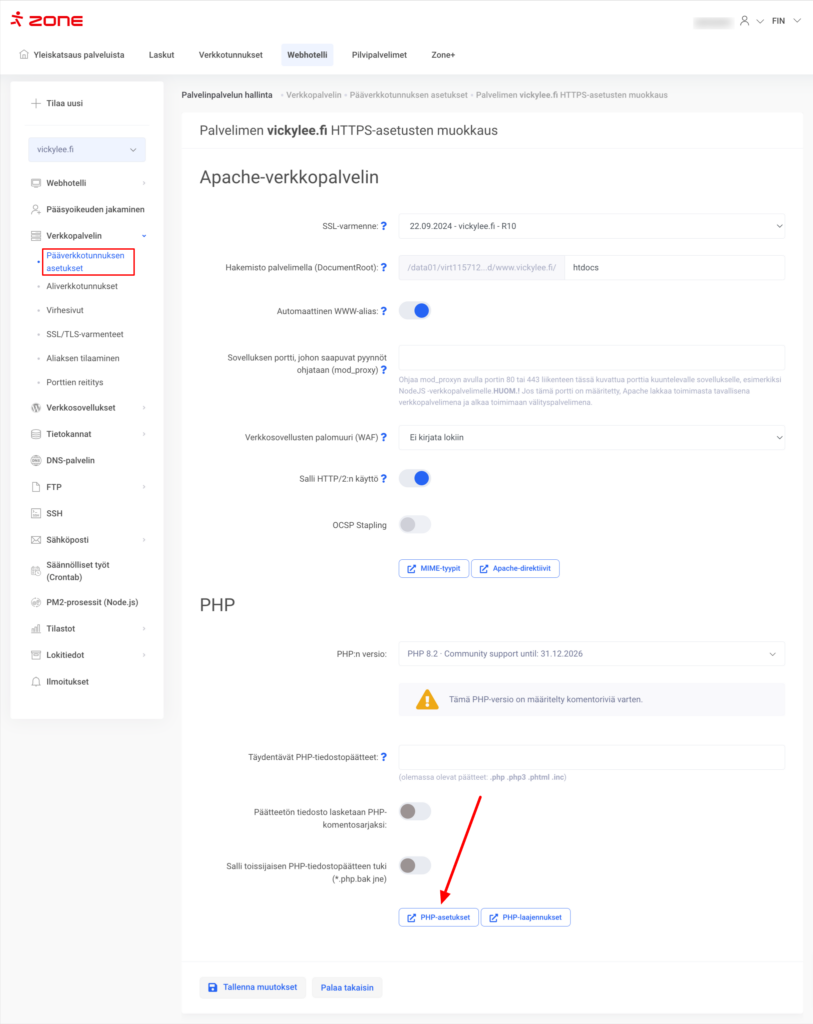The height and width of the screenshot is (1024, 813).
Task: Click the Tallenna muutokset button
Action: point(252,987)
